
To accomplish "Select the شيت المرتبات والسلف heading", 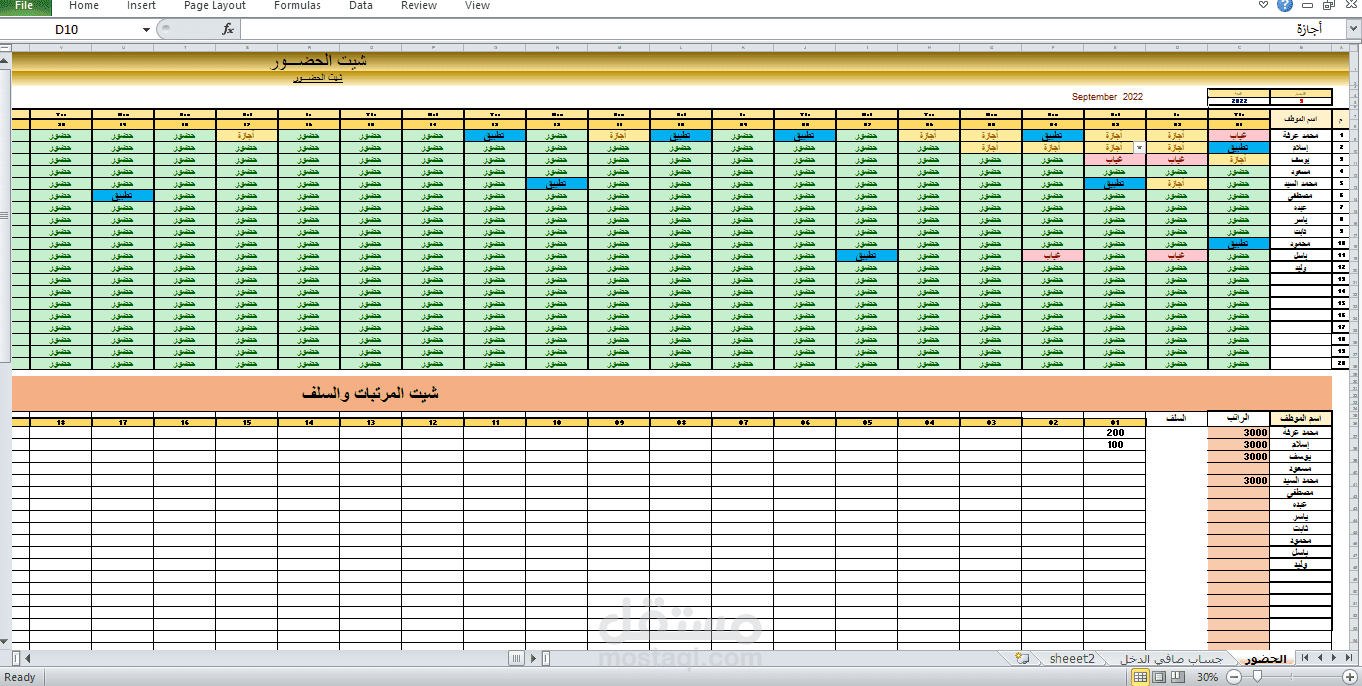I will (370, 394).
